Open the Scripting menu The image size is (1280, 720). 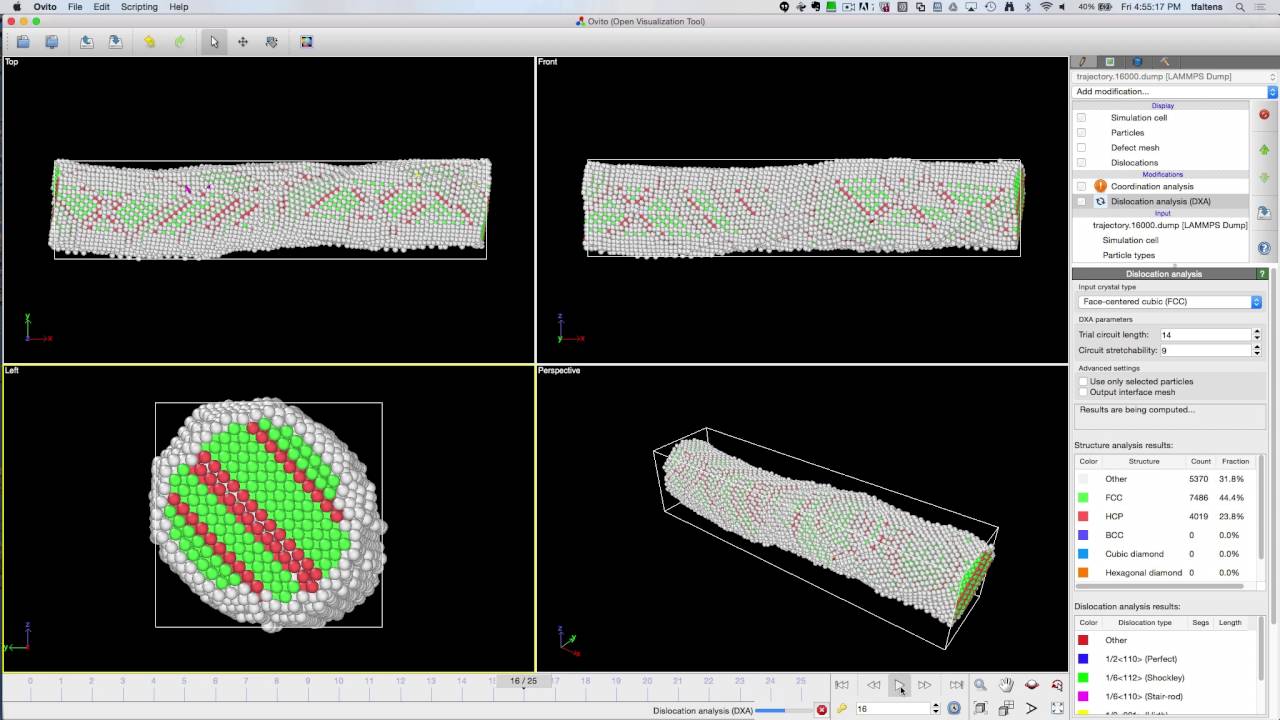[x=139, y=7]
